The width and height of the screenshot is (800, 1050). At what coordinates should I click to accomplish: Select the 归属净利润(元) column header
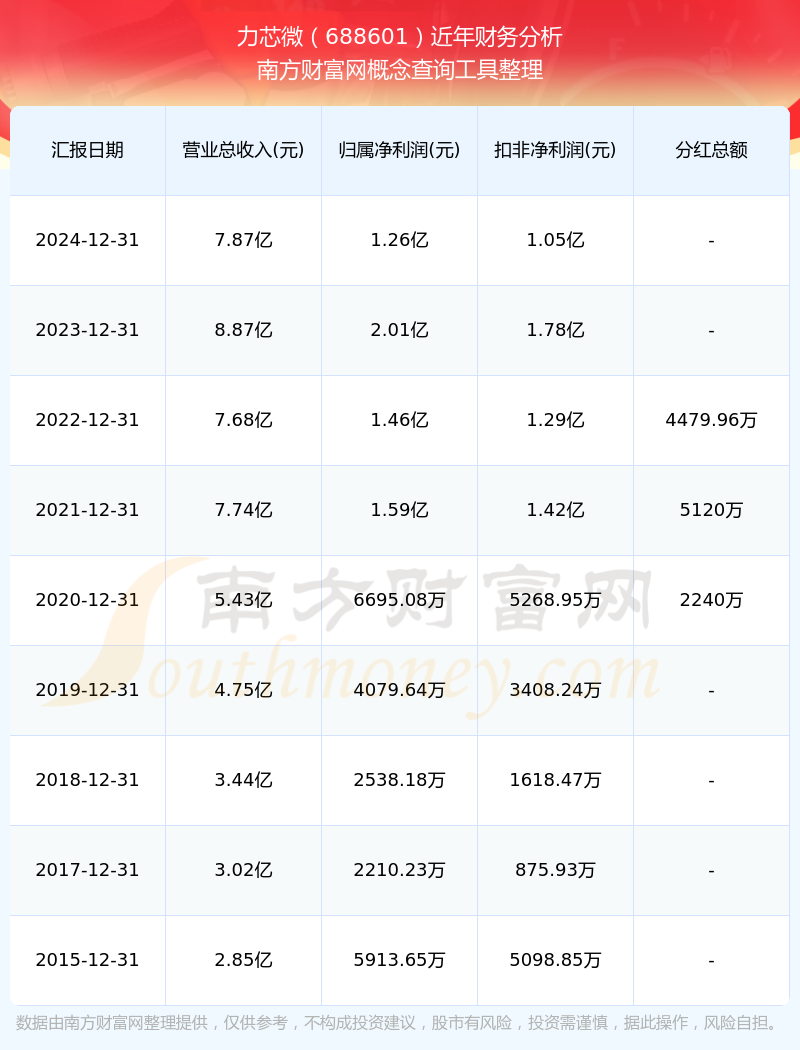(400, 150)
